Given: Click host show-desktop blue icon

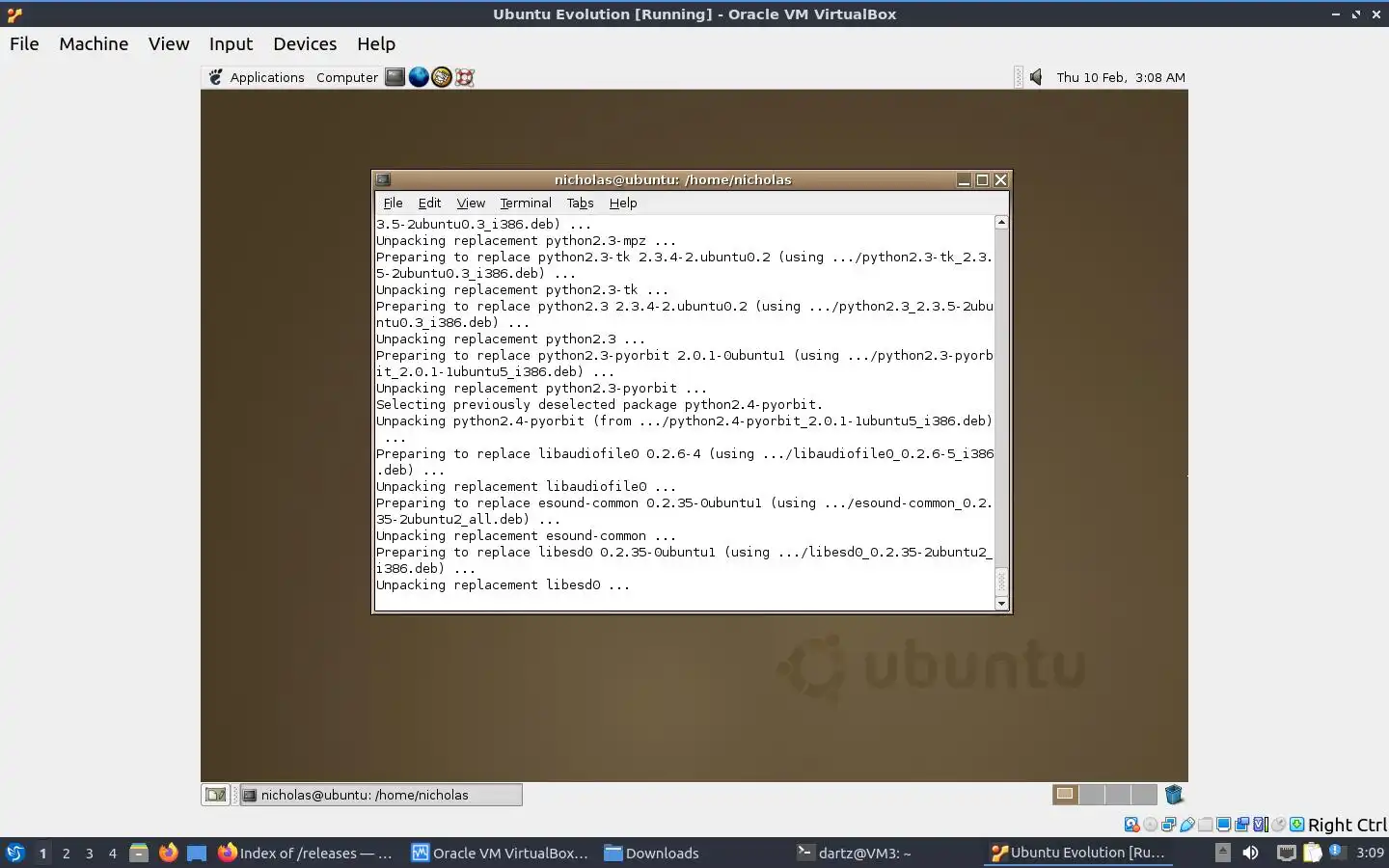Looking at the screenshot, I should click(197, 853).
